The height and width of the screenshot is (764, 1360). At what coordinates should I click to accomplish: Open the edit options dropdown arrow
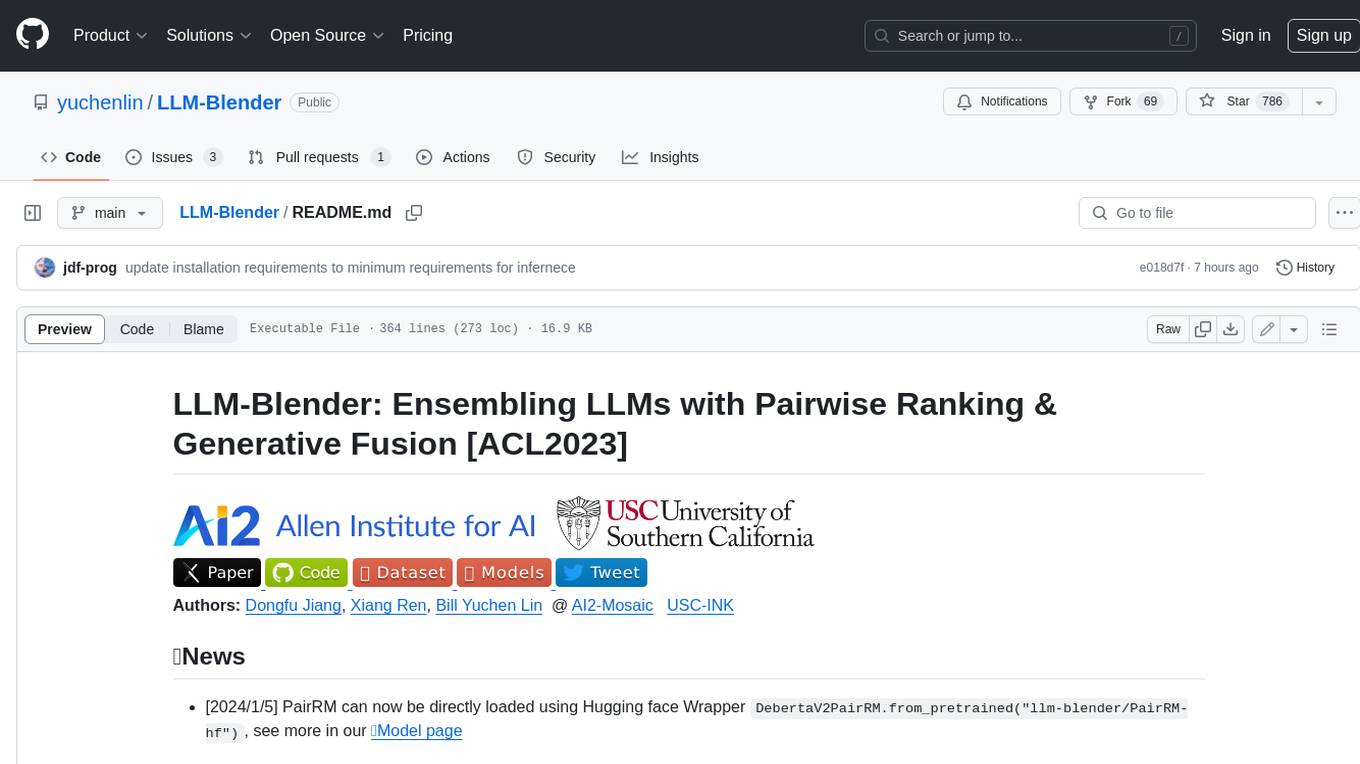pos(1294,329)
